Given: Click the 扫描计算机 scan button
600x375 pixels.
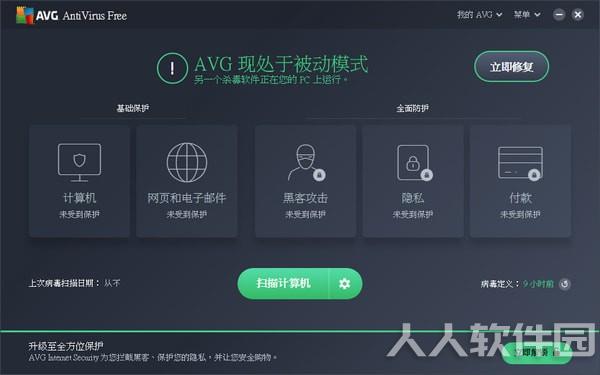Looking at the screenshot, I should pyautogui.click(x=283, y=284).
